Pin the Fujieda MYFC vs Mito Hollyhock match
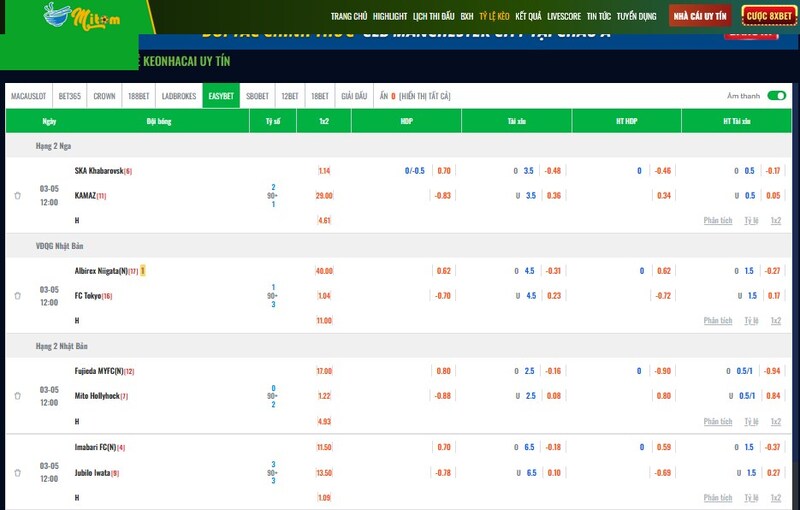This screenshot has width=800, height=510. coord(17,396)
